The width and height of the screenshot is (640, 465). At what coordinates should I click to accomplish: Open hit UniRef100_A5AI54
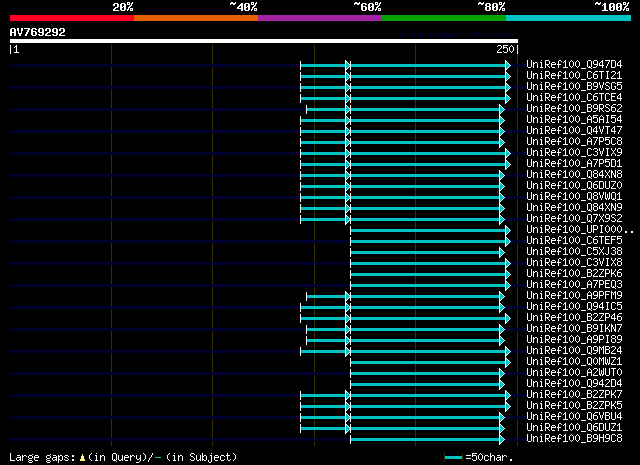tap(574, 120)
